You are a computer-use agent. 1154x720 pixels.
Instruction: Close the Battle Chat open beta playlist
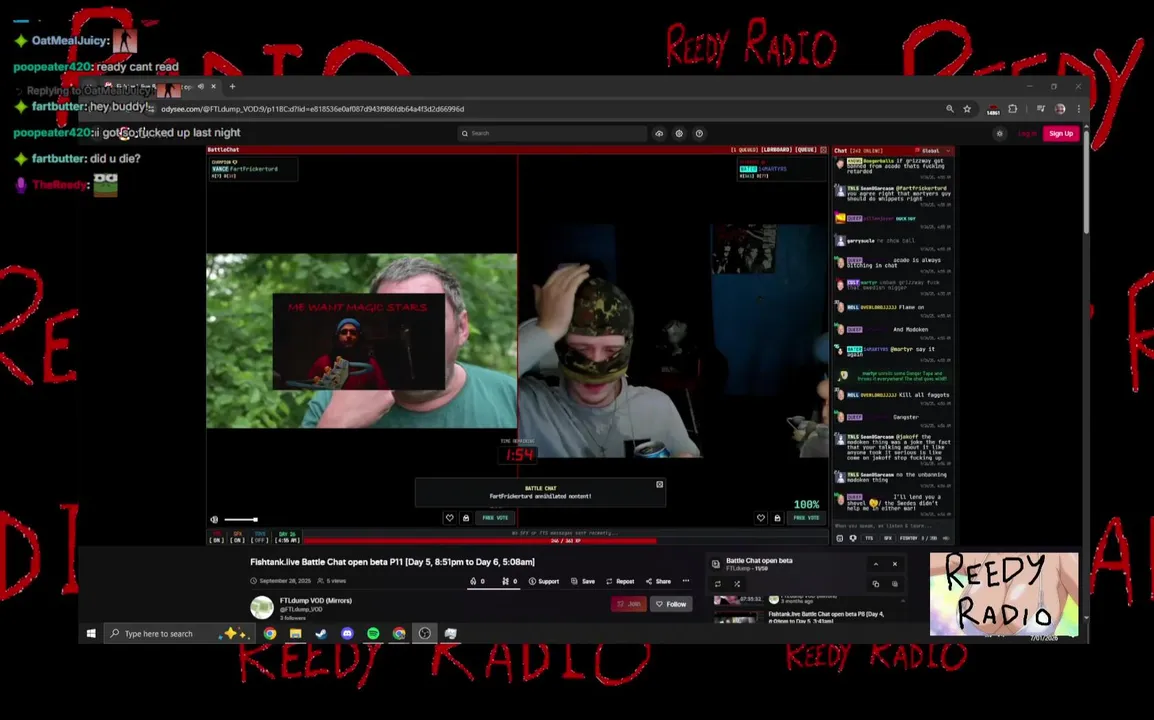pos(895,564)
